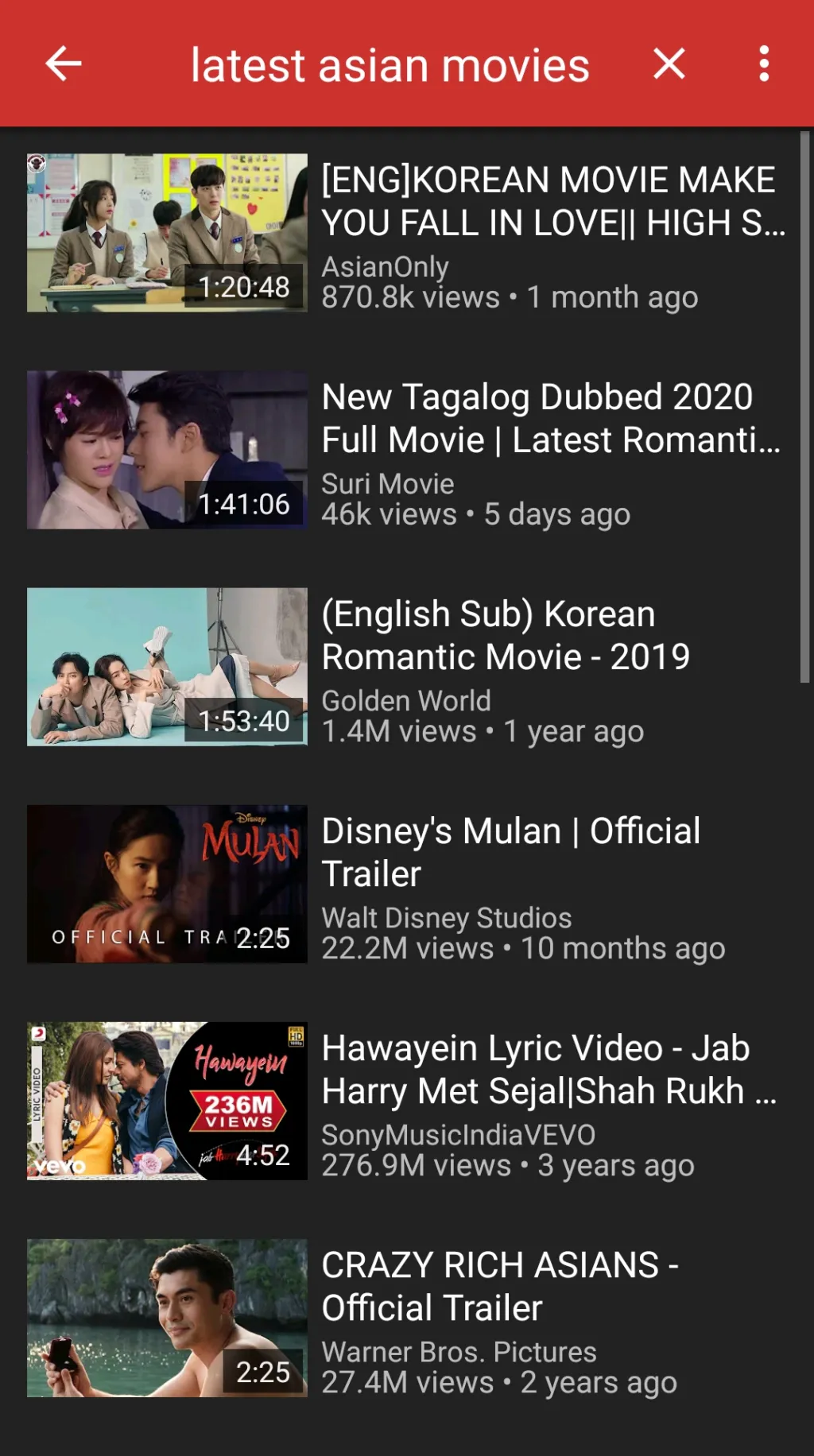Select title 'Disney's Mulan | Official Trailer'
The height and width of the screenshot is (1456, 814).
pos(511,852)
